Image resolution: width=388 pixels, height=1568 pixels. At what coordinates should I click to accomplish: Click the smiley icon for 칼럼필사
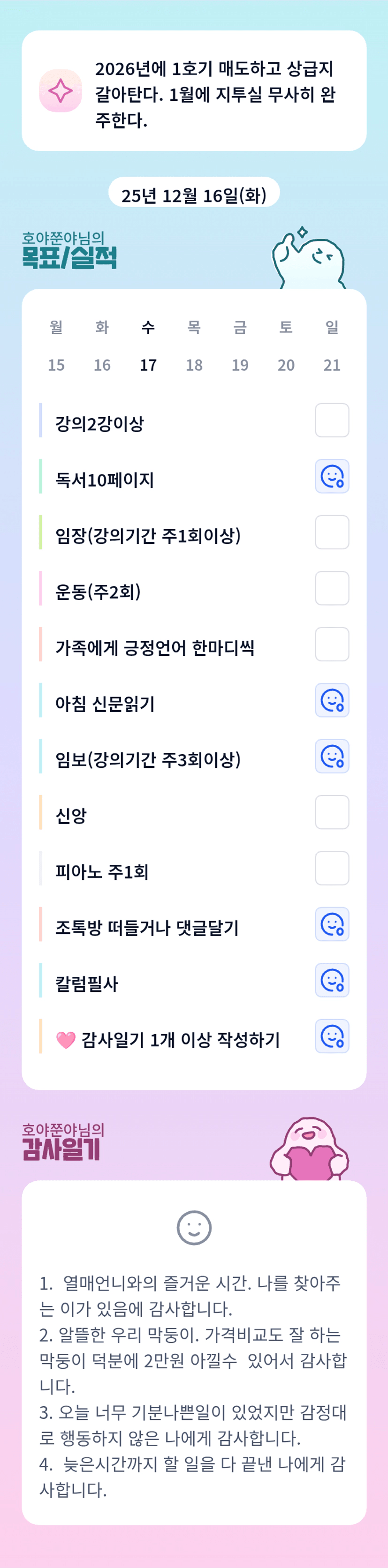(332, 980)
